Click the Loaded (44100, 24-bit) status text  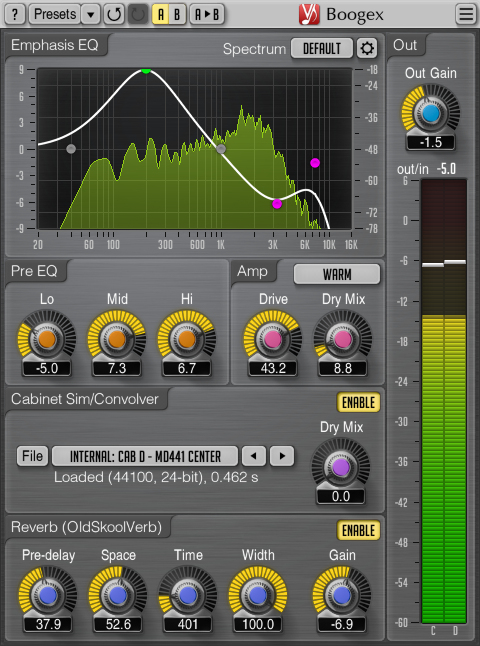[x=156, y=477]
